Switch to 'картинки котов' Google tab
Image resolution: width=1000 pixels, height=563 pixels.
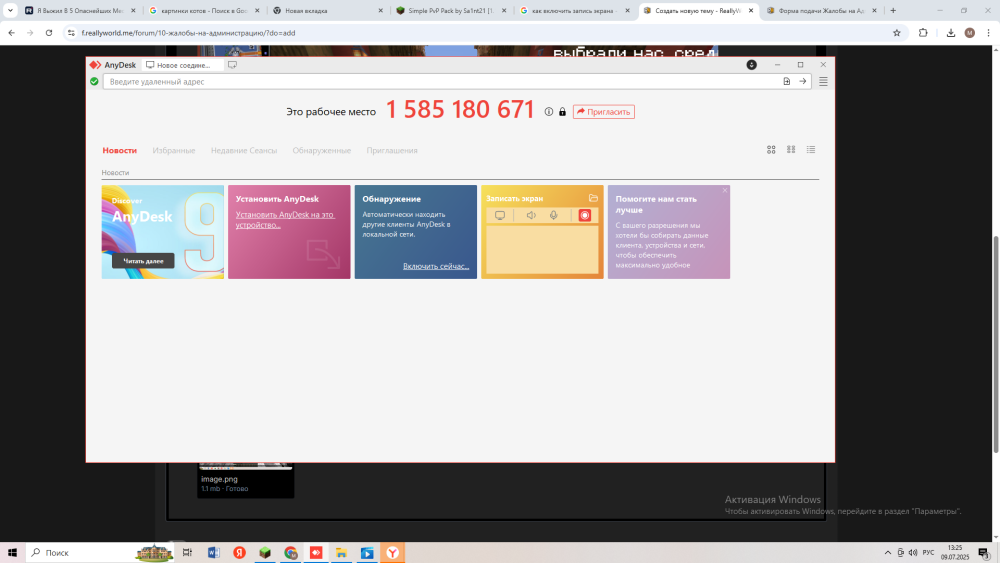pos(204,11)
